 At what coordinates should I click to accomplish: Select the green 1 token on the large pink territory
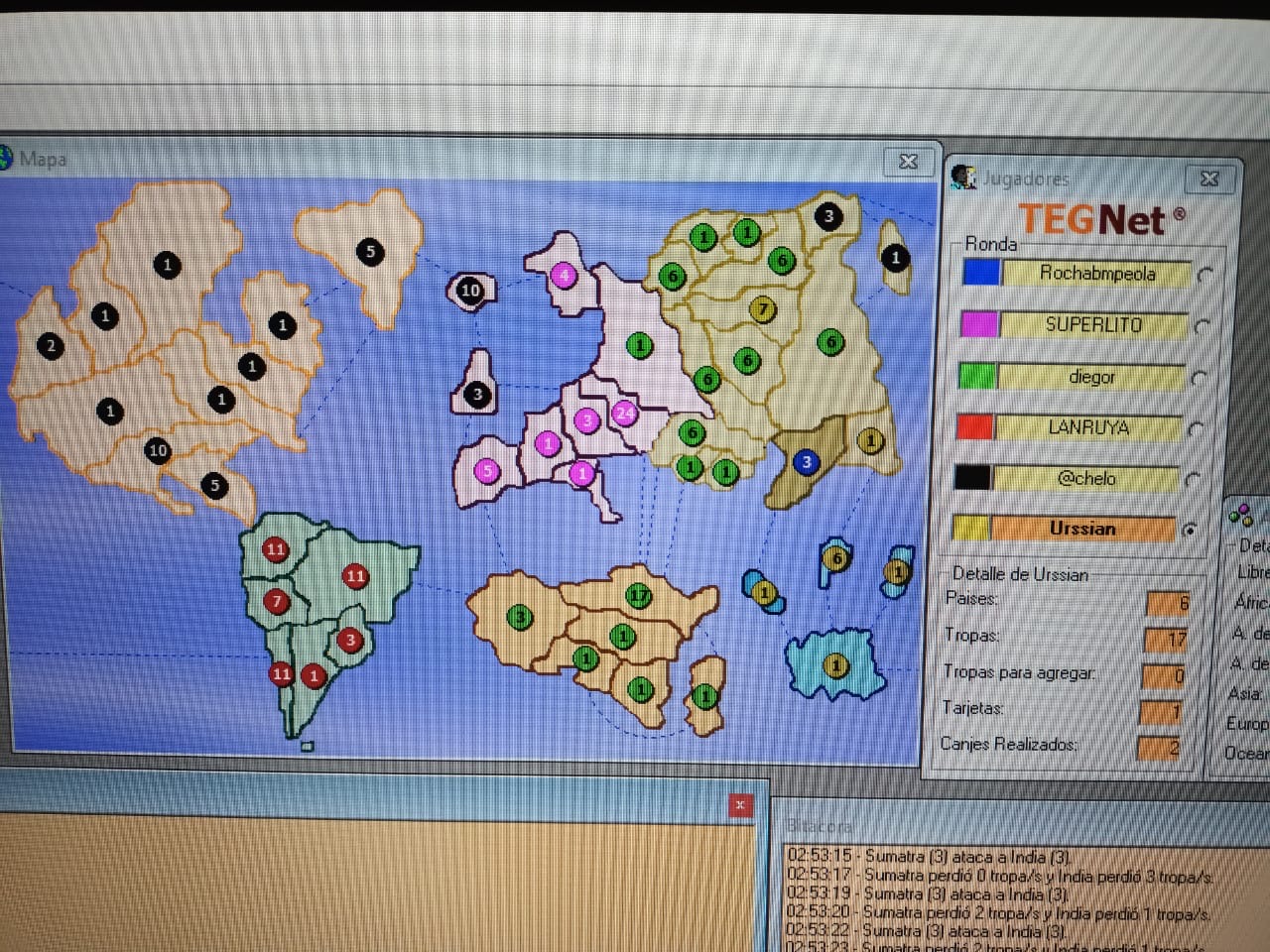(x=640, y=345)
